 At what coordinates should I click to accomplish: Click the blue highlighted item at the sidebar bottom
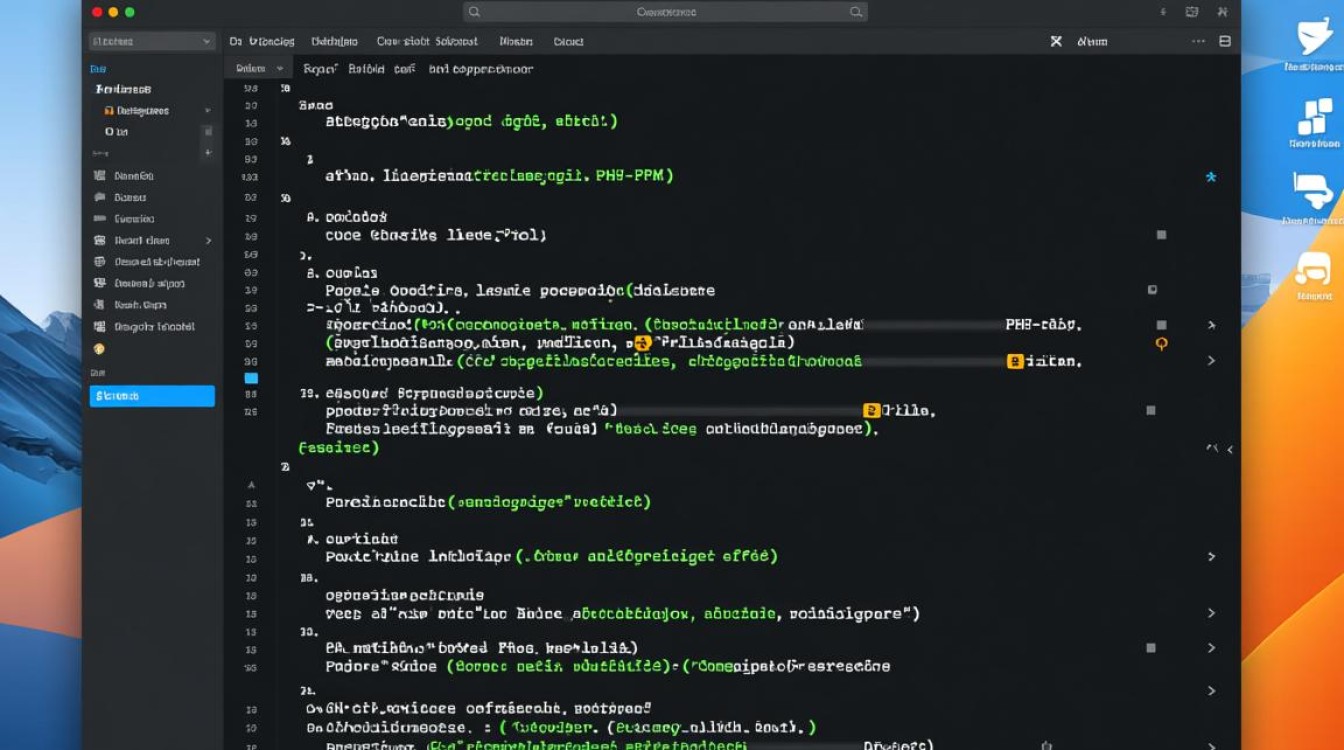coord(152,396)
